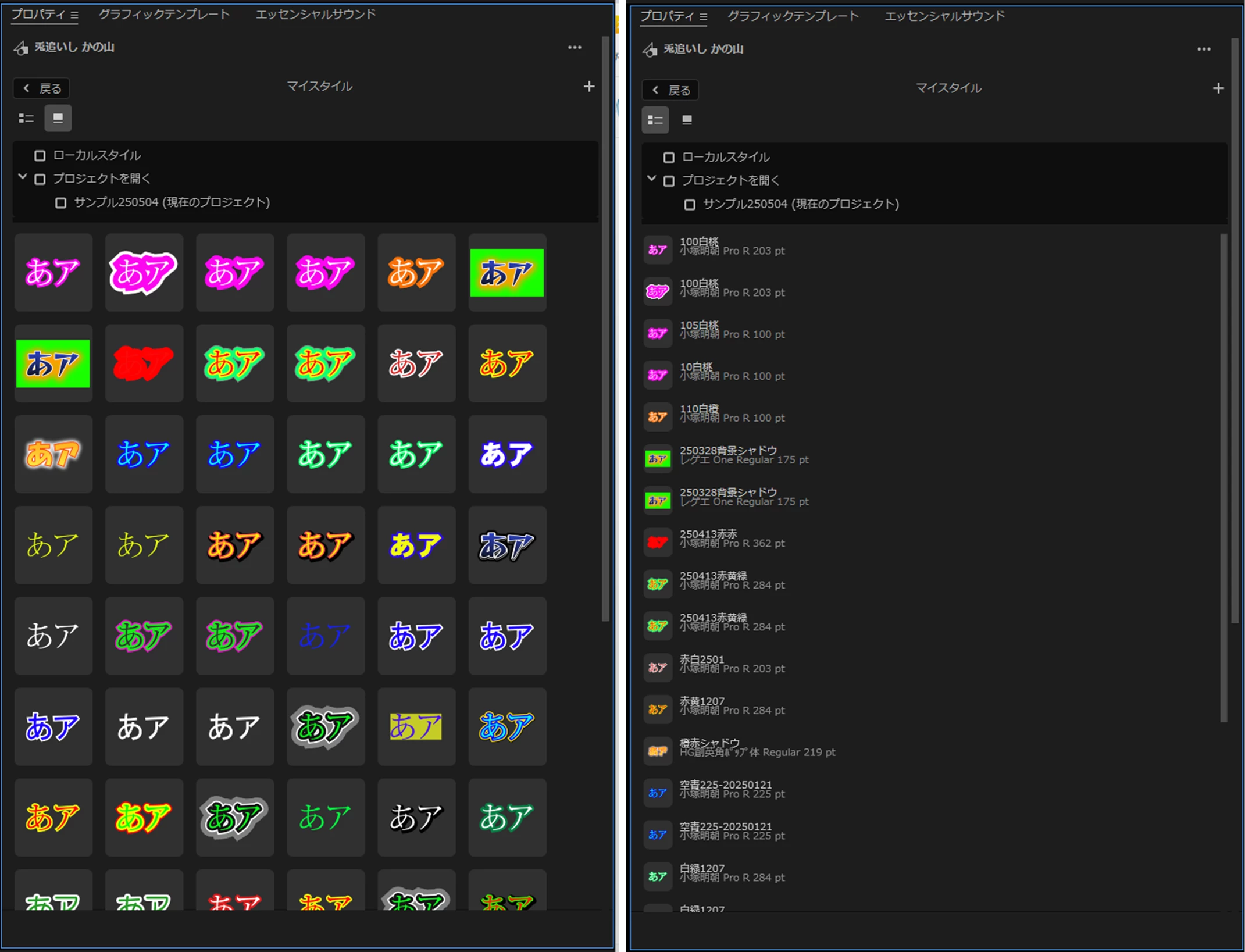Open three-dot options menu in right panel
1245x952 pixels.
pos(1204,49)
